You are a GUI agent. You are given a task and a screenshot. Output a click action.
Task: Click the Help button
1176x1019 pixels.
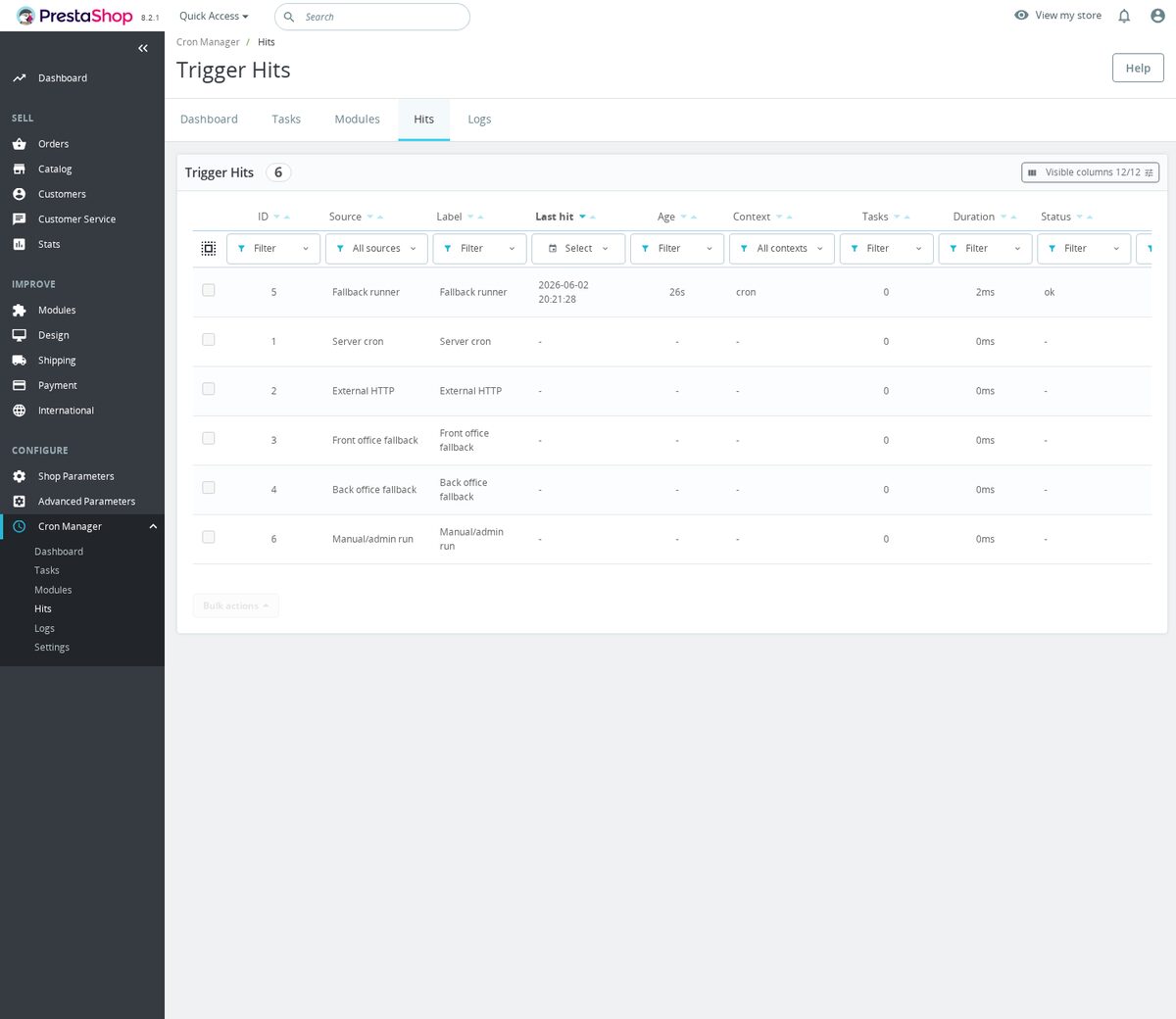pos(1138,68)
